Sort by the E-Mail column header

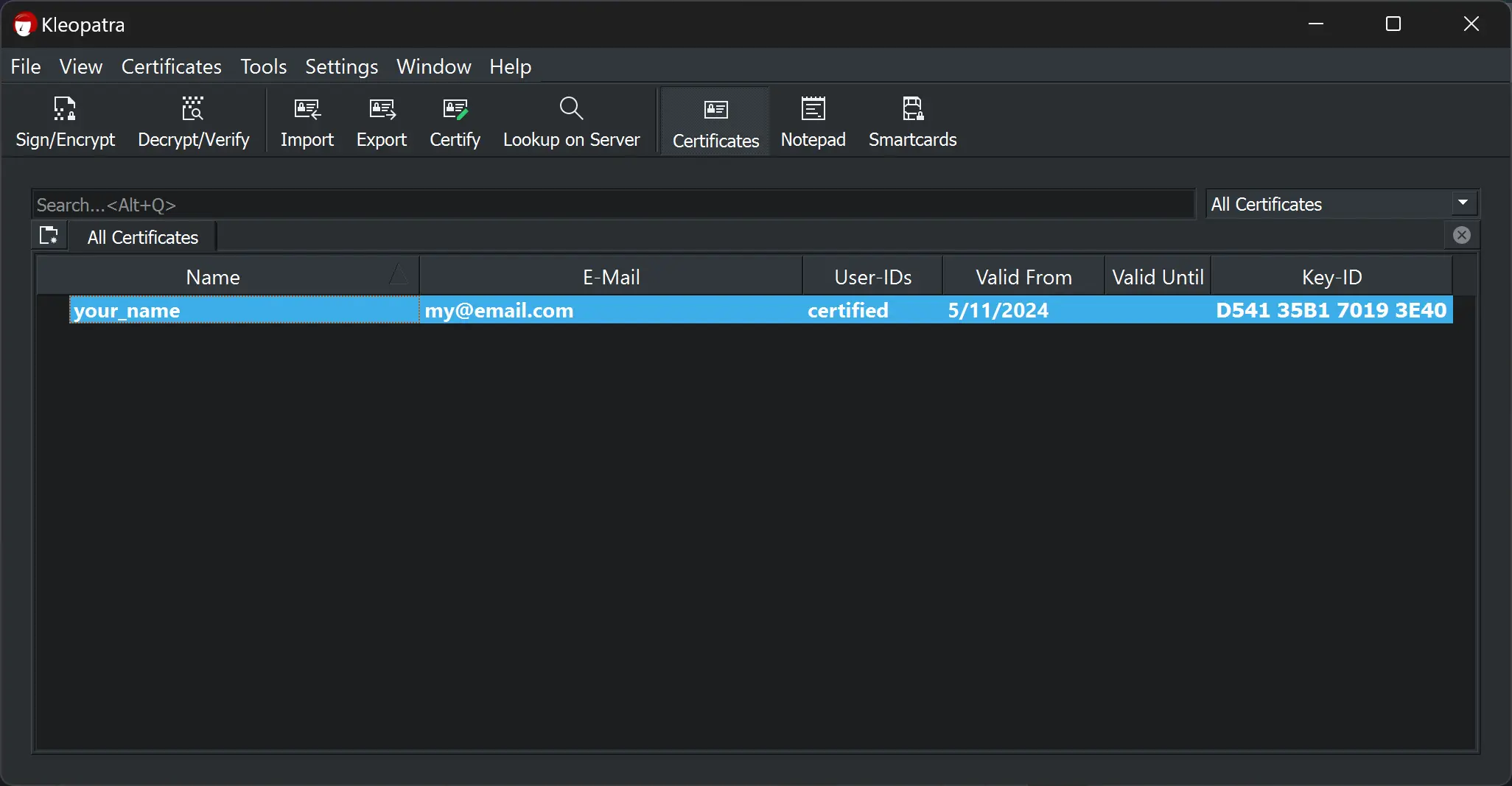(x=611, y=277)
